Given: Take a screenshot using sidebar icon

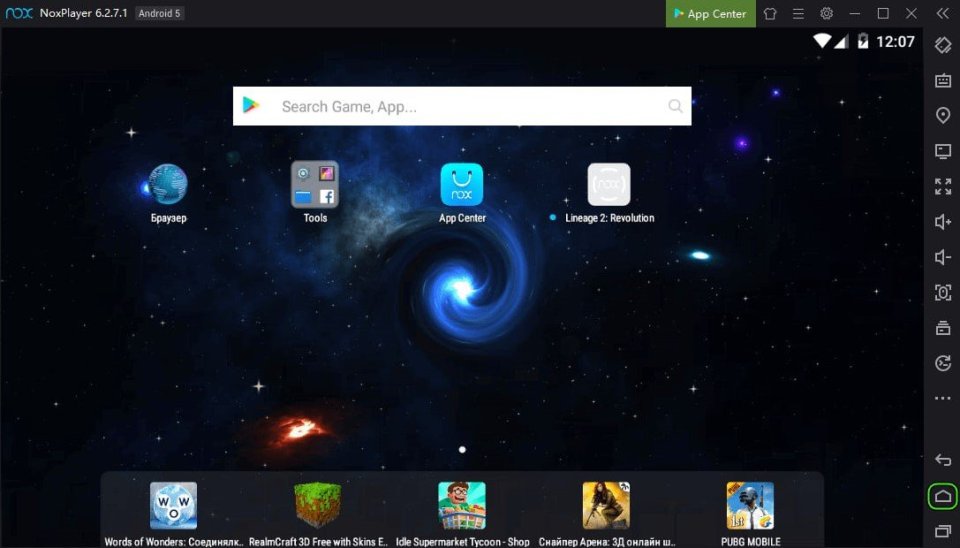Looking at the screenshot, I should 942,292.
